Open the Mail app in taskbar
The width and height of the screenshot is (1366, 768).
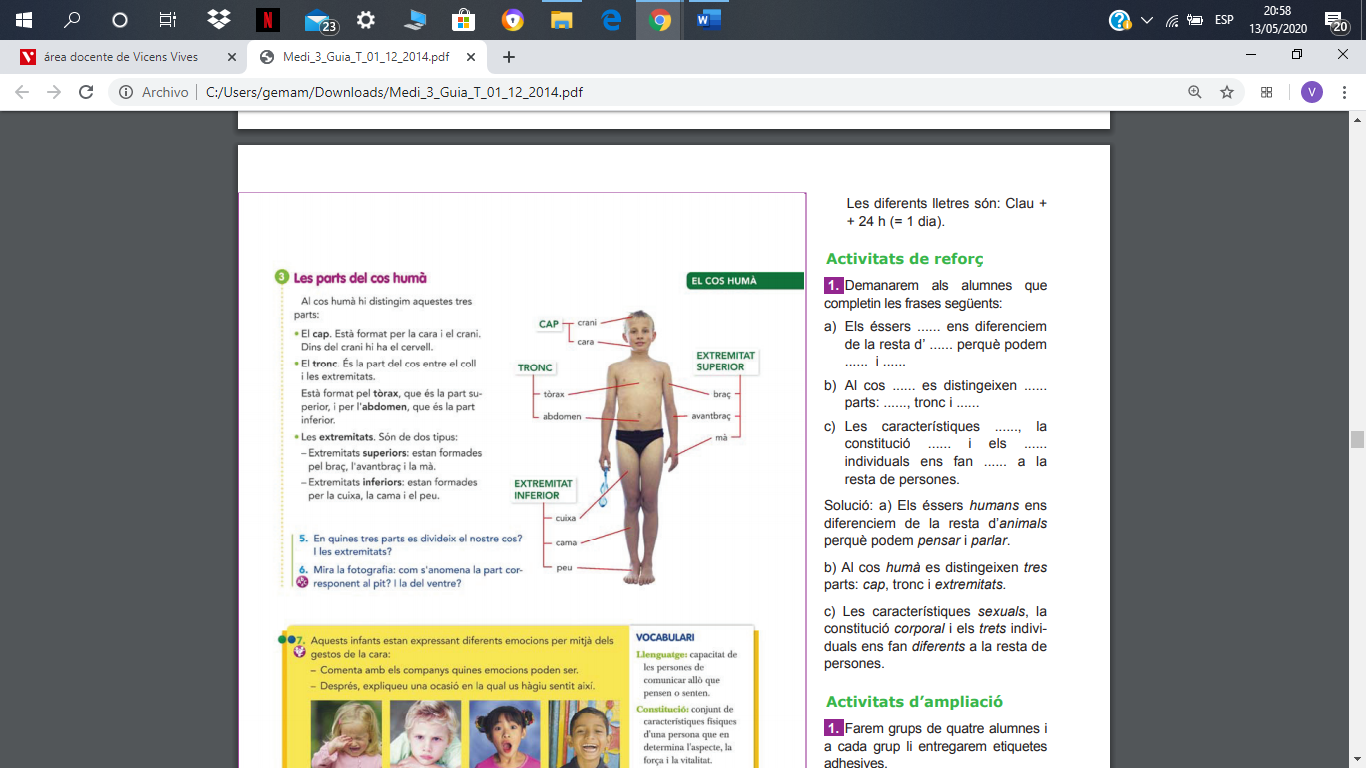point(318,20)
